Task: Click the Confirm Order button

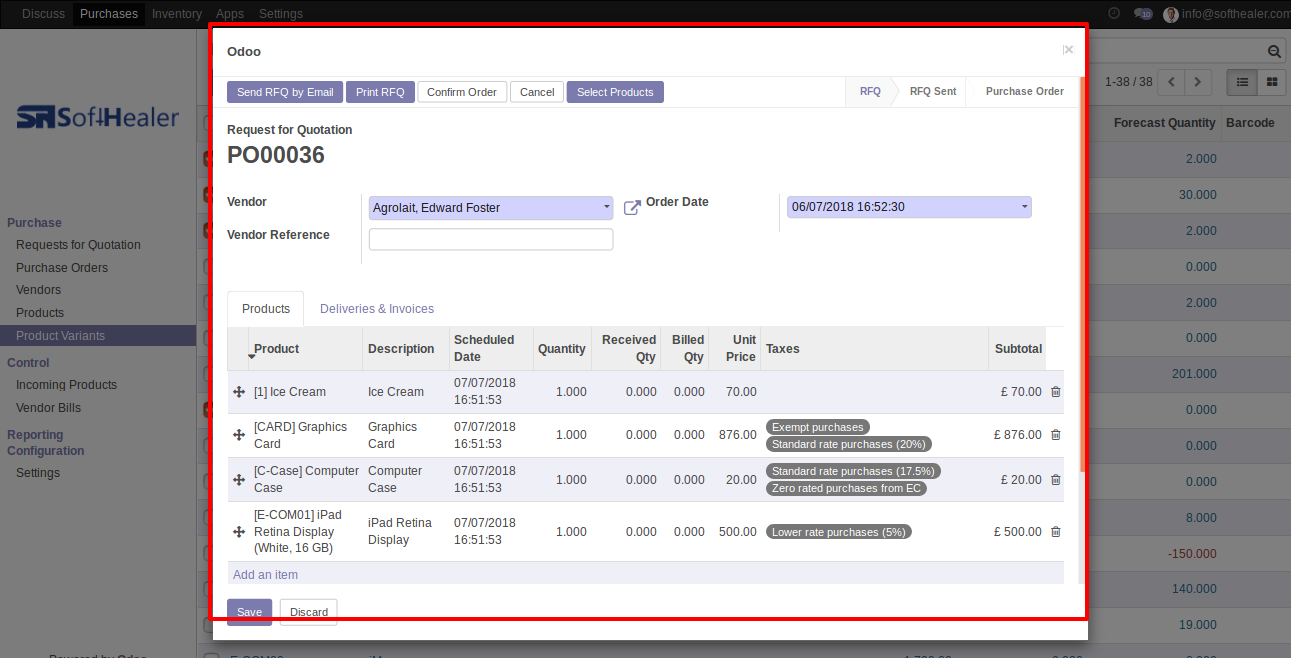Action: [x=462, y=92]
